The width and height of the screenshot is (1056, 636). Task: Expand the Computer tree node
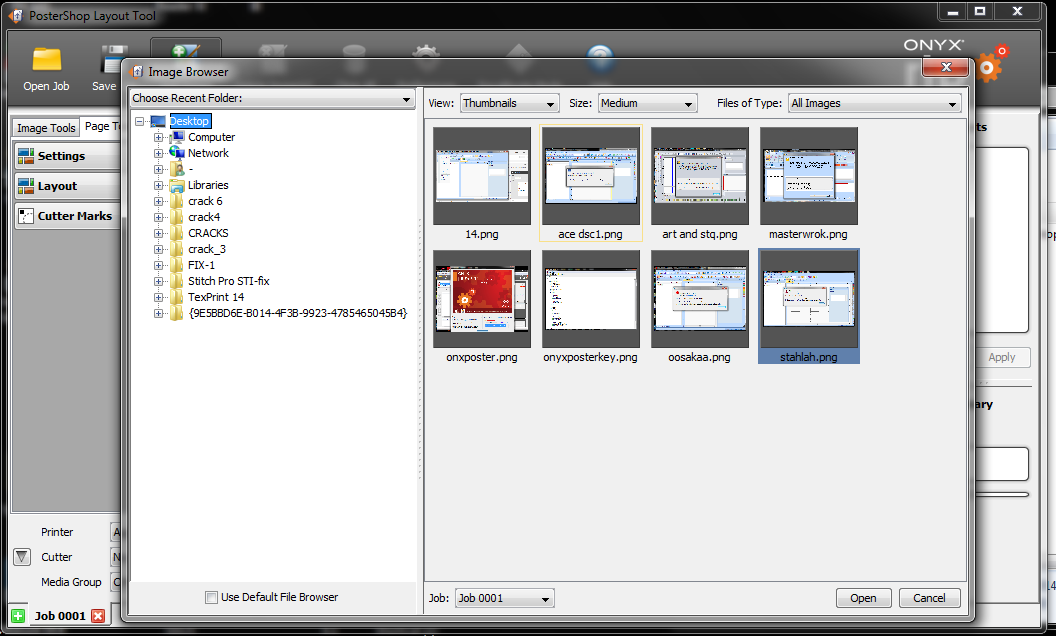coord(158,137)
